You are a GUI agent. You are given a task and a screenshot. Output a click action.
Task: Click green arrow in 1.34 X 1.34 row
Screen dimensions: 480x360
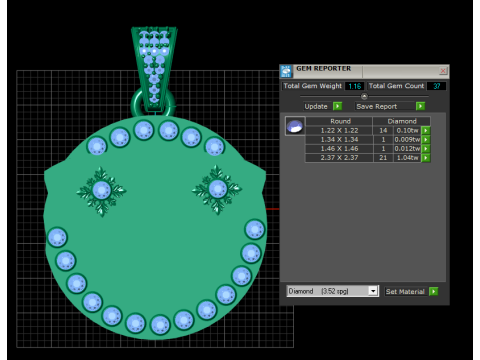[426, 139]
